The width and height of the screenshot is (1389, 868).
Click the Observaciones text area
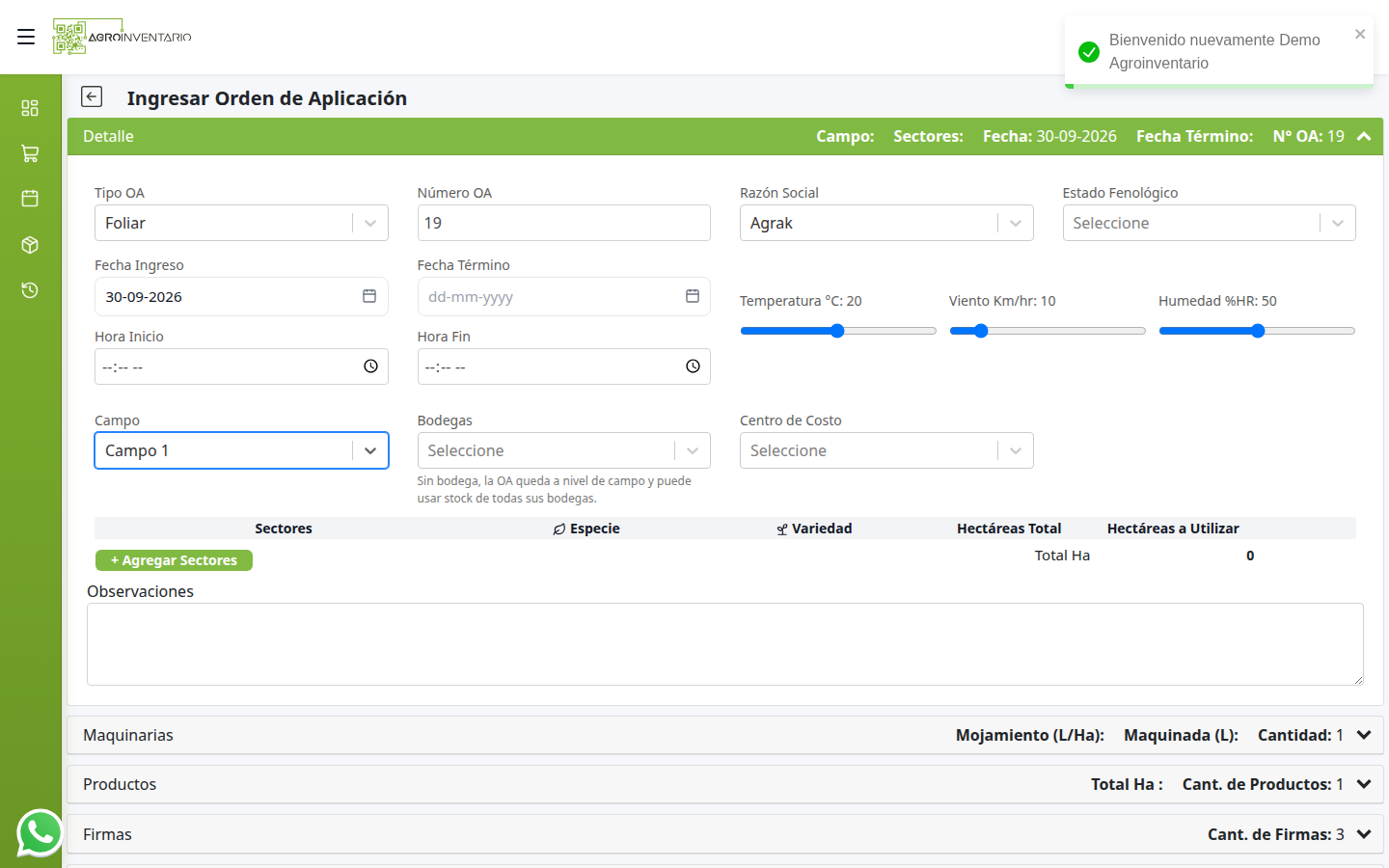[725, 644]
